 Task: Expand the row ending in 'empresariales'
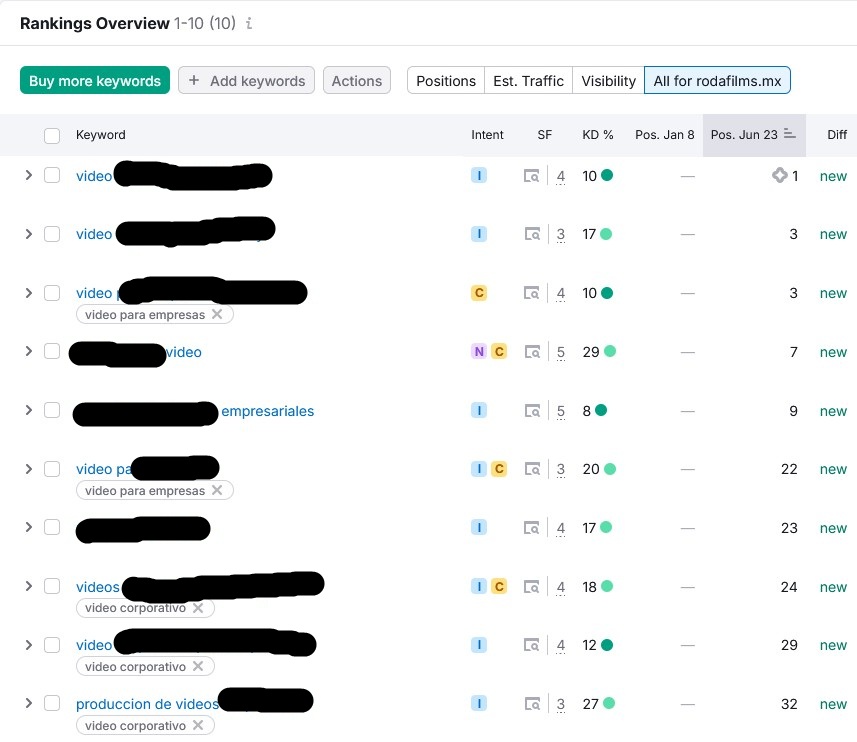point(28,411)
